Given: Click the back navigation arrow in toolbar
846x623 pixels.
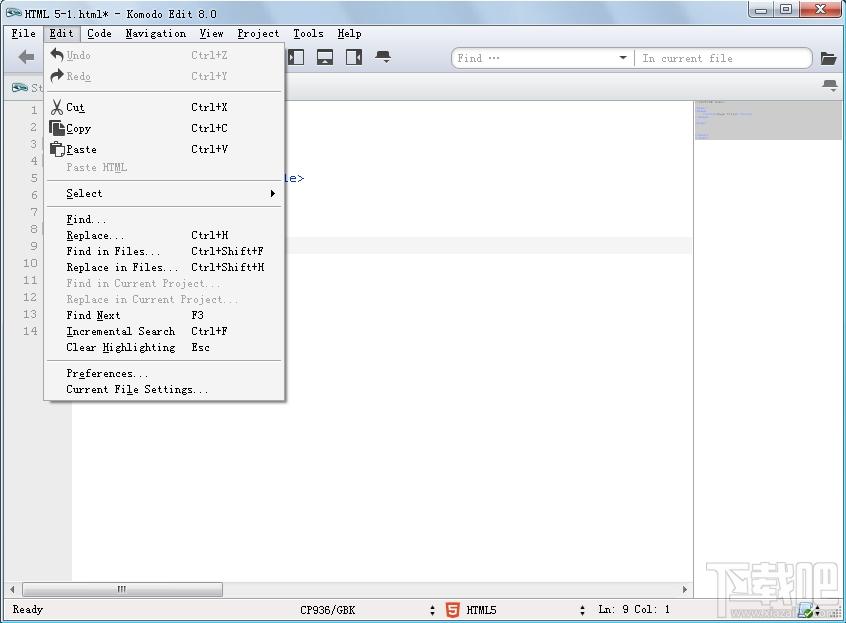Looking at the screenshot, I should click(26, 57).
